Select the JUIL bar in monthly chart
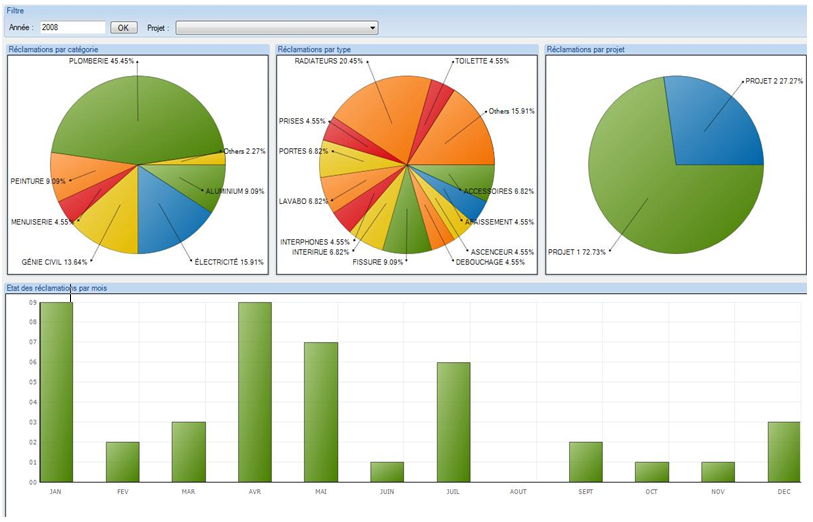 [453, 422]
